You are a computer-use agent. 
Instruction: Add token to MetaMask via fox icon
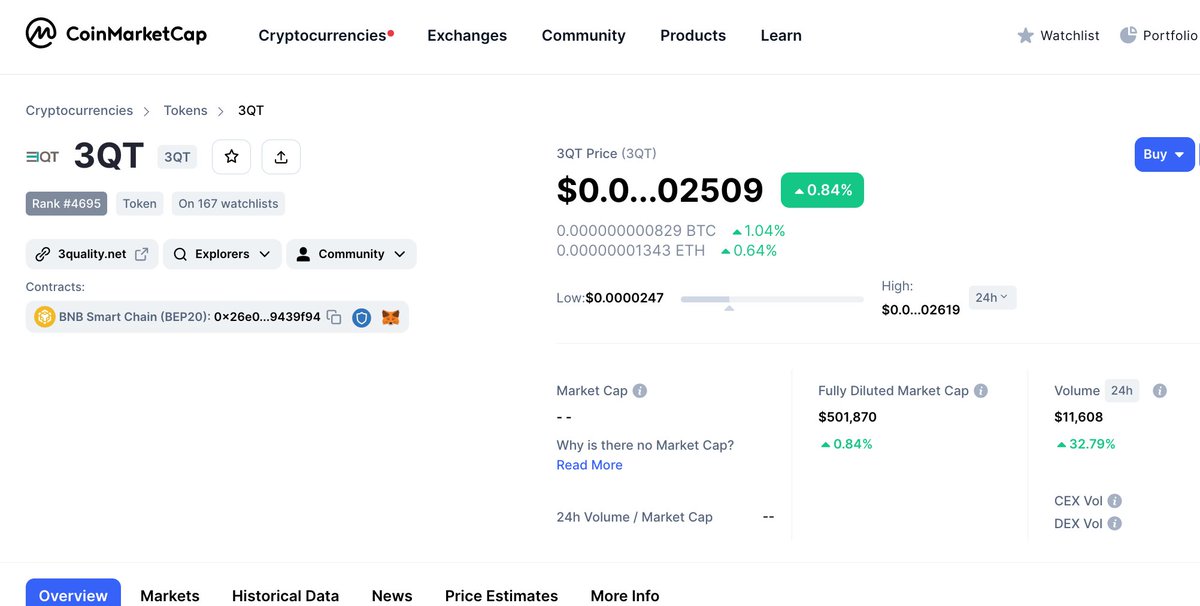click(391, 317)
